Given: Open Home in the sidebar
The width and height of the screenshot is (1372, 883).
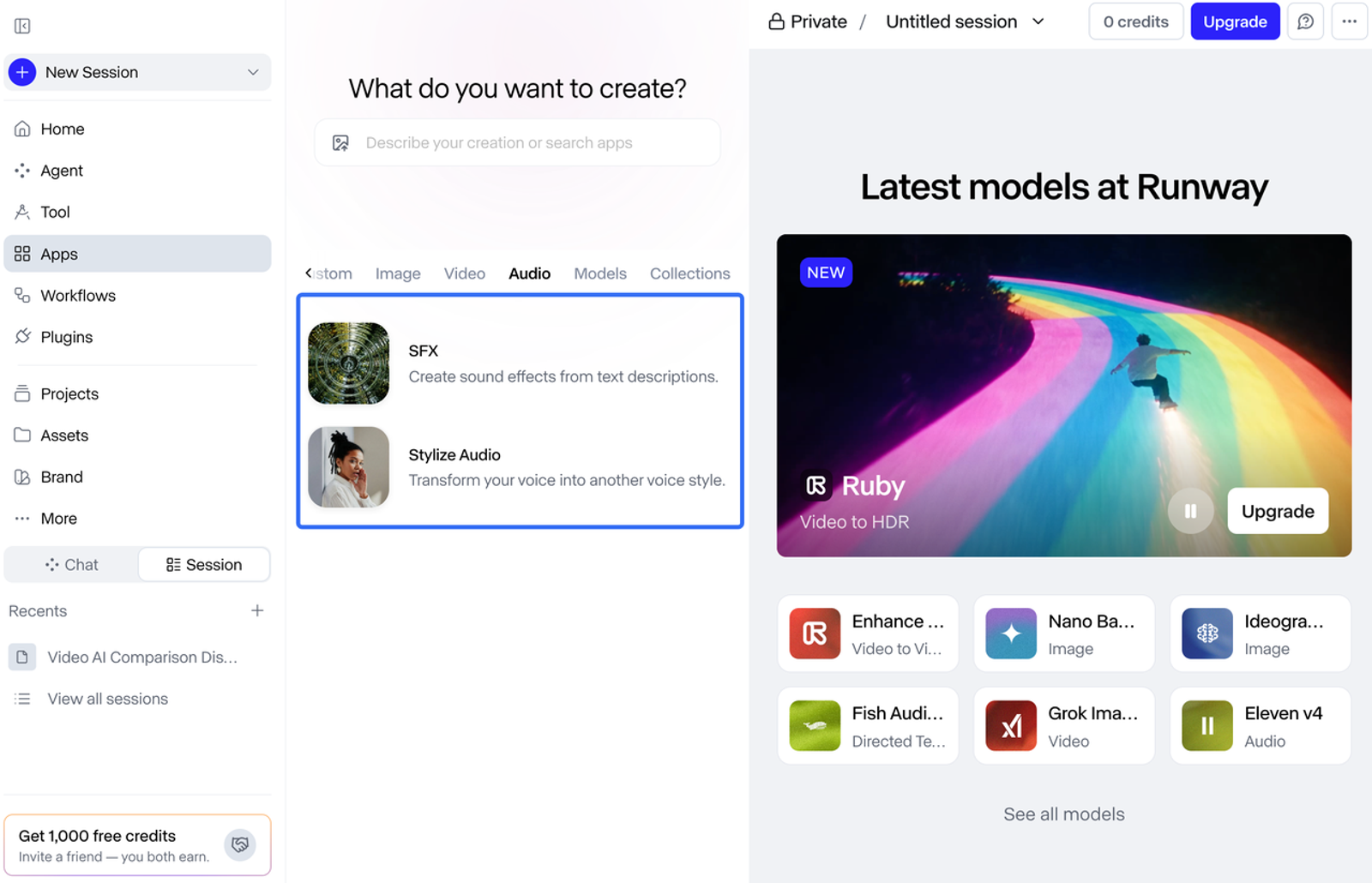Looking at the screenshot, I should [137, 129].
